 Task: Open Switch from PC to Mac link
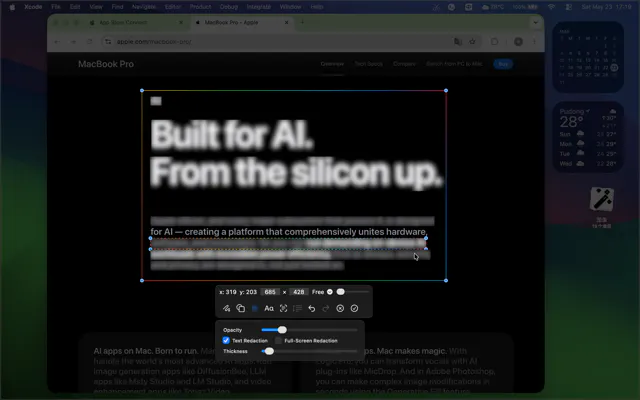(x=454, y=64)
